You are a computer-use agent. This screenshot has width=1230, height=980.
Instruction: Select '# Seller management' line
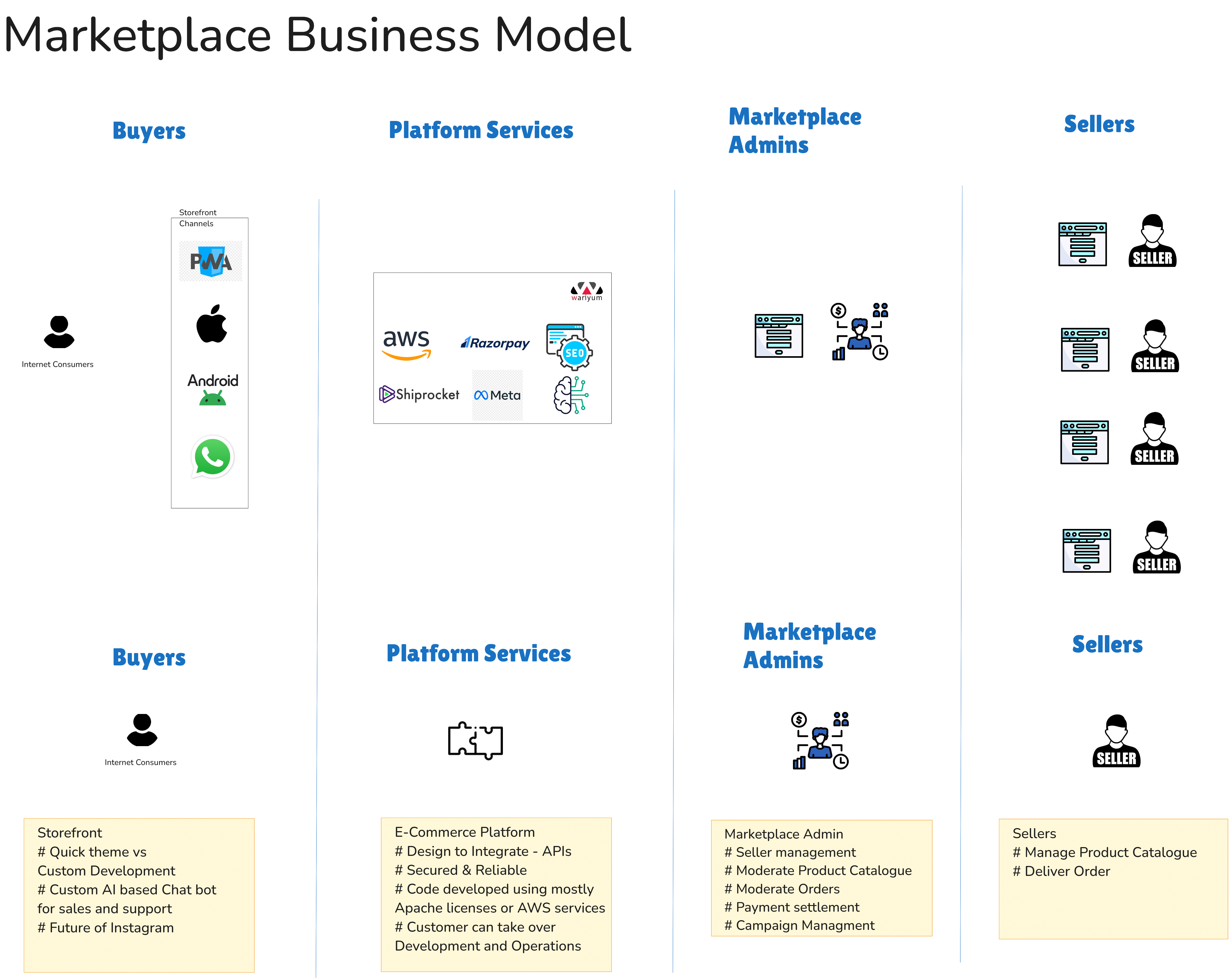(x=790, y=852)
